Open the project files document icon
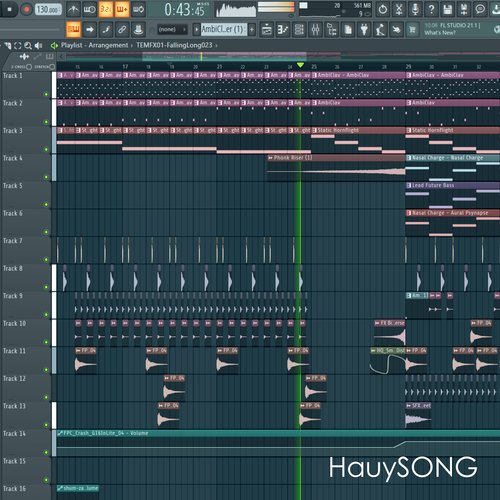 point(348,30)
